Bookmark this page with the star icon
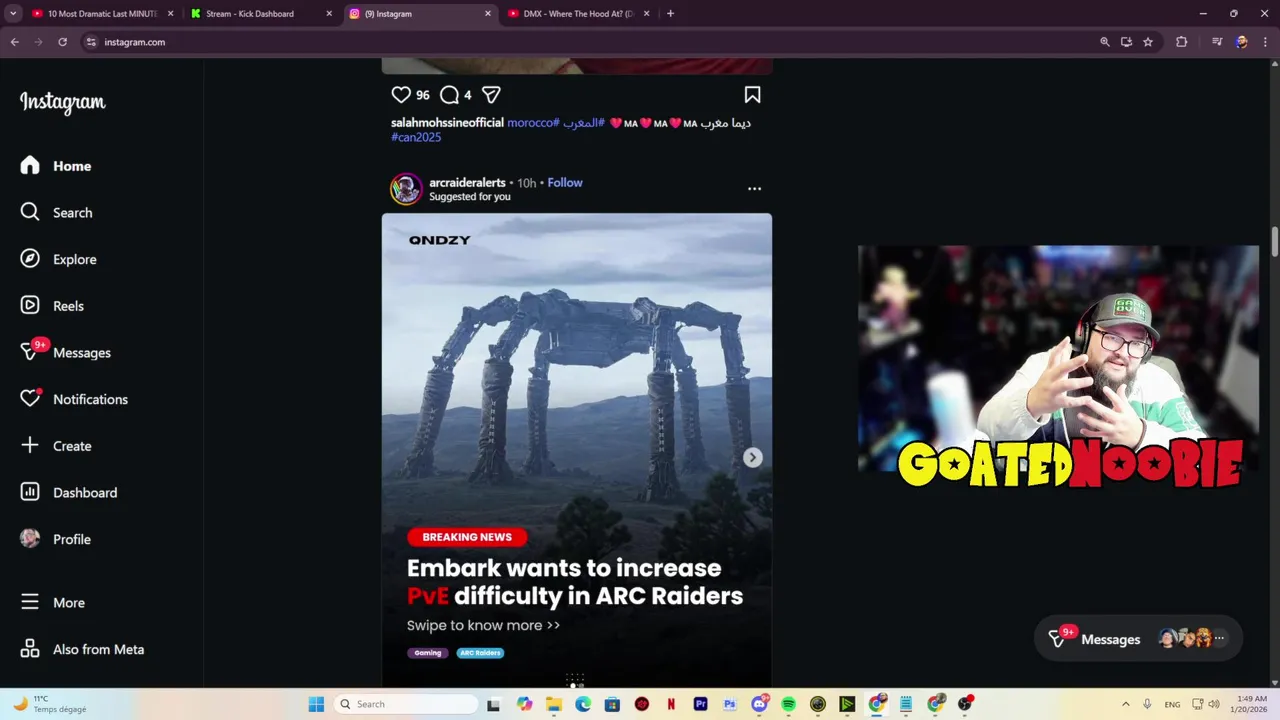 click(x=1148, y=42)
